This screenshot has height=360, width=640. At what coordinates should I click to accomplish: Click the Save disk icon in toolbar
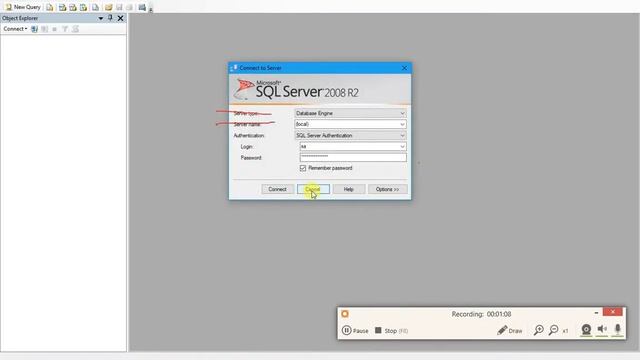click(119, 7)
